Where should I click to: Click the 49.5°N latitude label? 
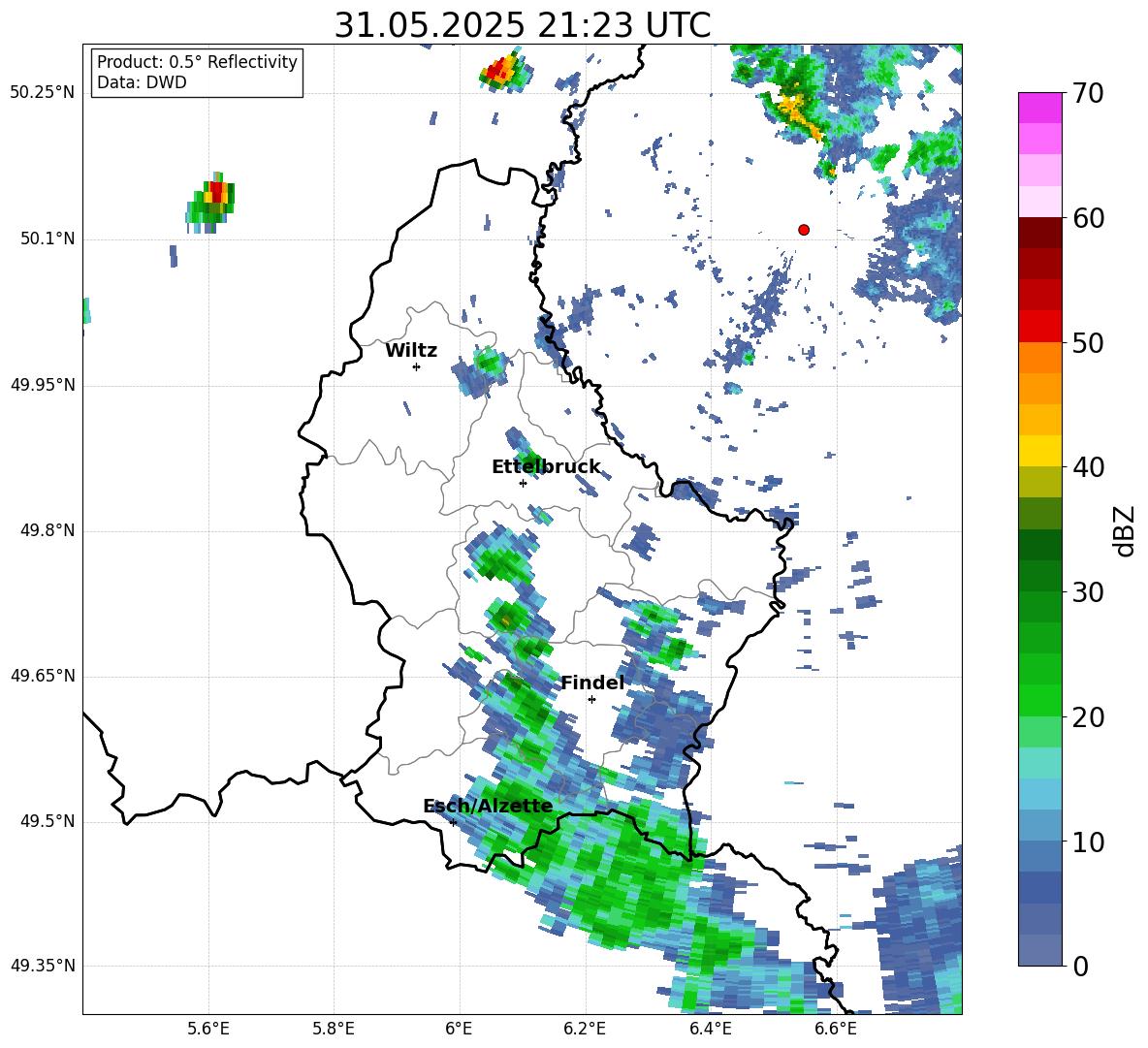tap(48, 821)
